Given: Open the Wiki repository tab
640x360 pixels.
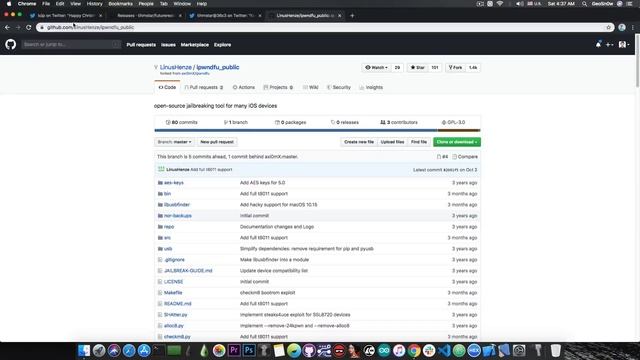Looking at the screenshot, I should click(311, 87).
